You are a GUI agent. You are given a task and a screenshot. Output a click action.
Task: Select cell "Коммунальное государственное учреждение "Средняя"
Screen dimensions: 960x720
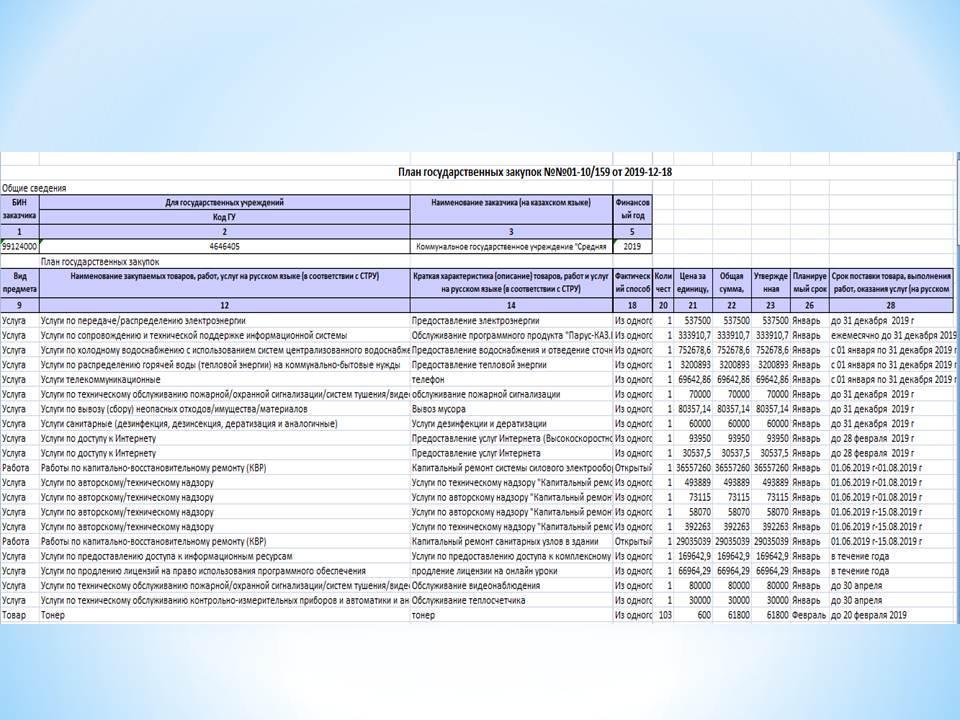point(511,247)
